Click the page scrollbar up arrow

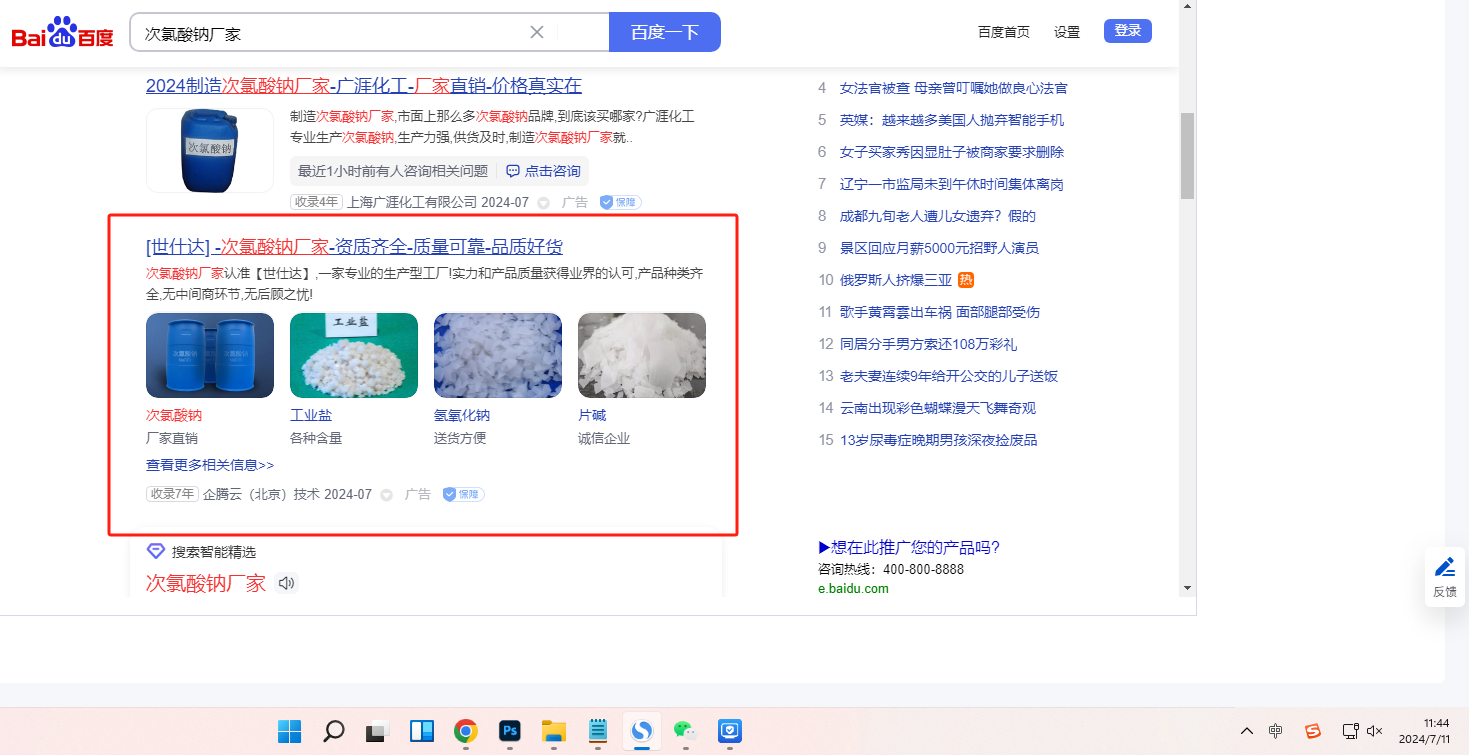click(1188, 6)
